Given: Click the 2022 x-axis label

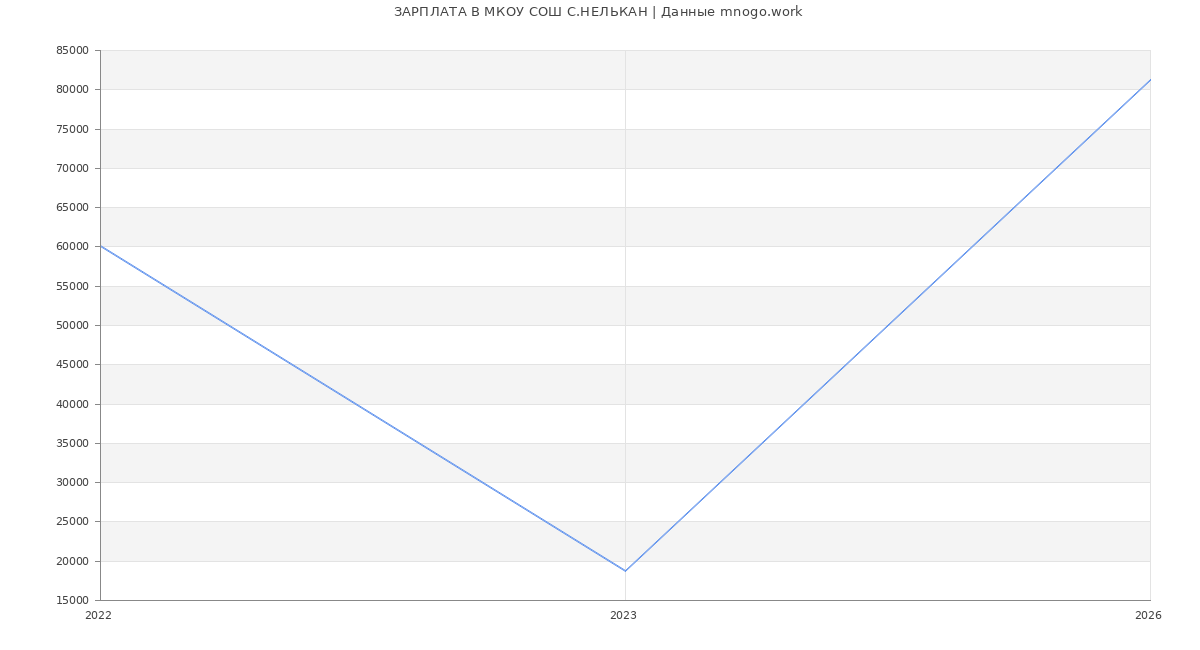Looking at the screenshot, I should click(98, 616).
